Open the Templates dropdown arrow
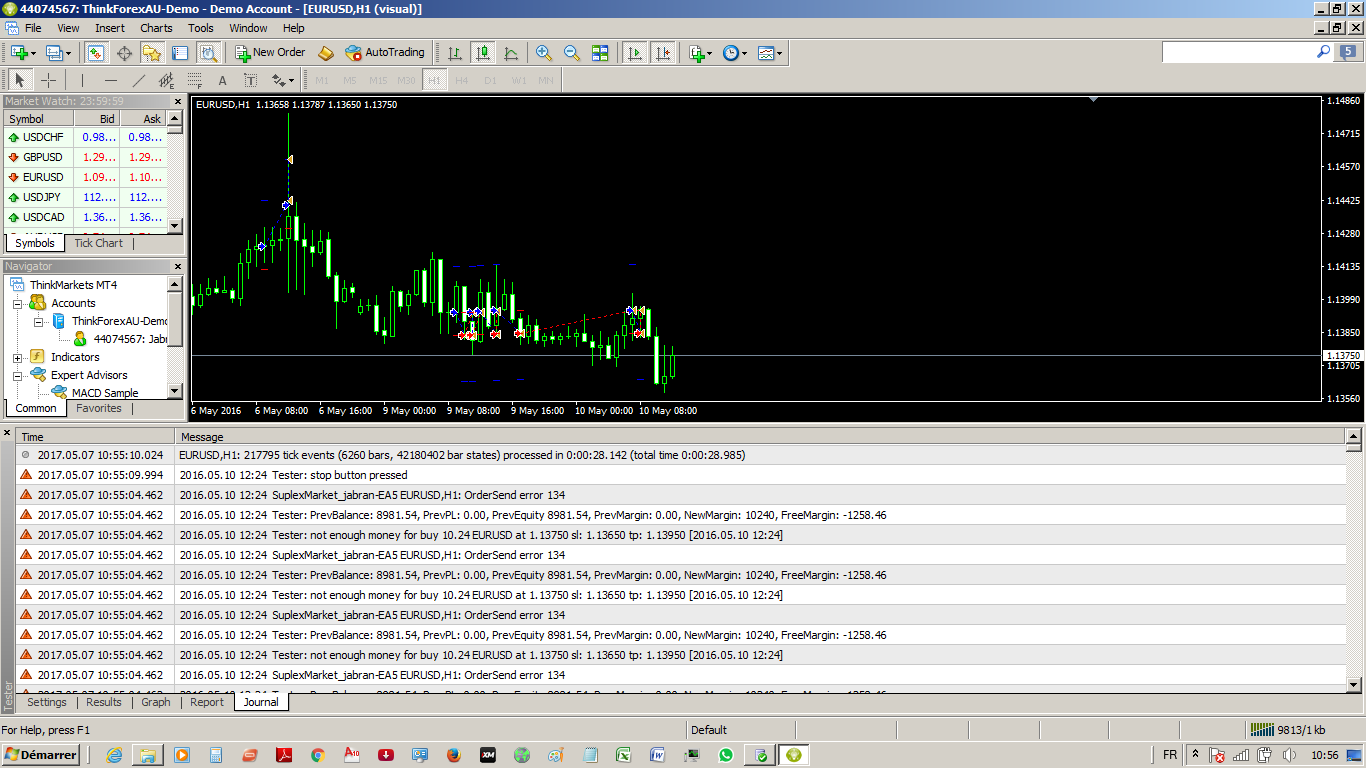Viewport: 1366px width, 768px height. click(779, 53)
